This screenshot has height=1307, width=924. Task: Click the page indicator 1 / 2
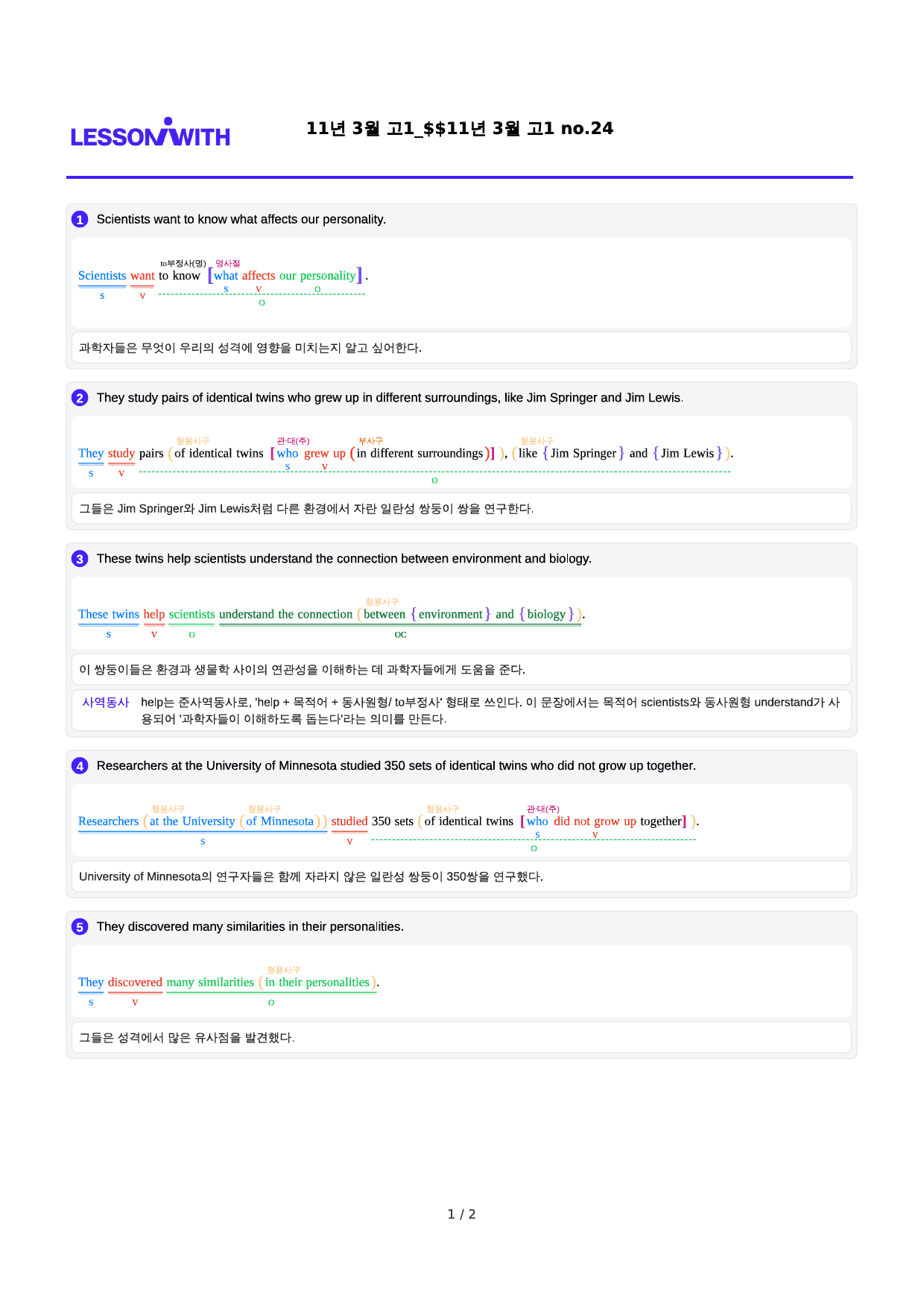(x=461, y=1215)
